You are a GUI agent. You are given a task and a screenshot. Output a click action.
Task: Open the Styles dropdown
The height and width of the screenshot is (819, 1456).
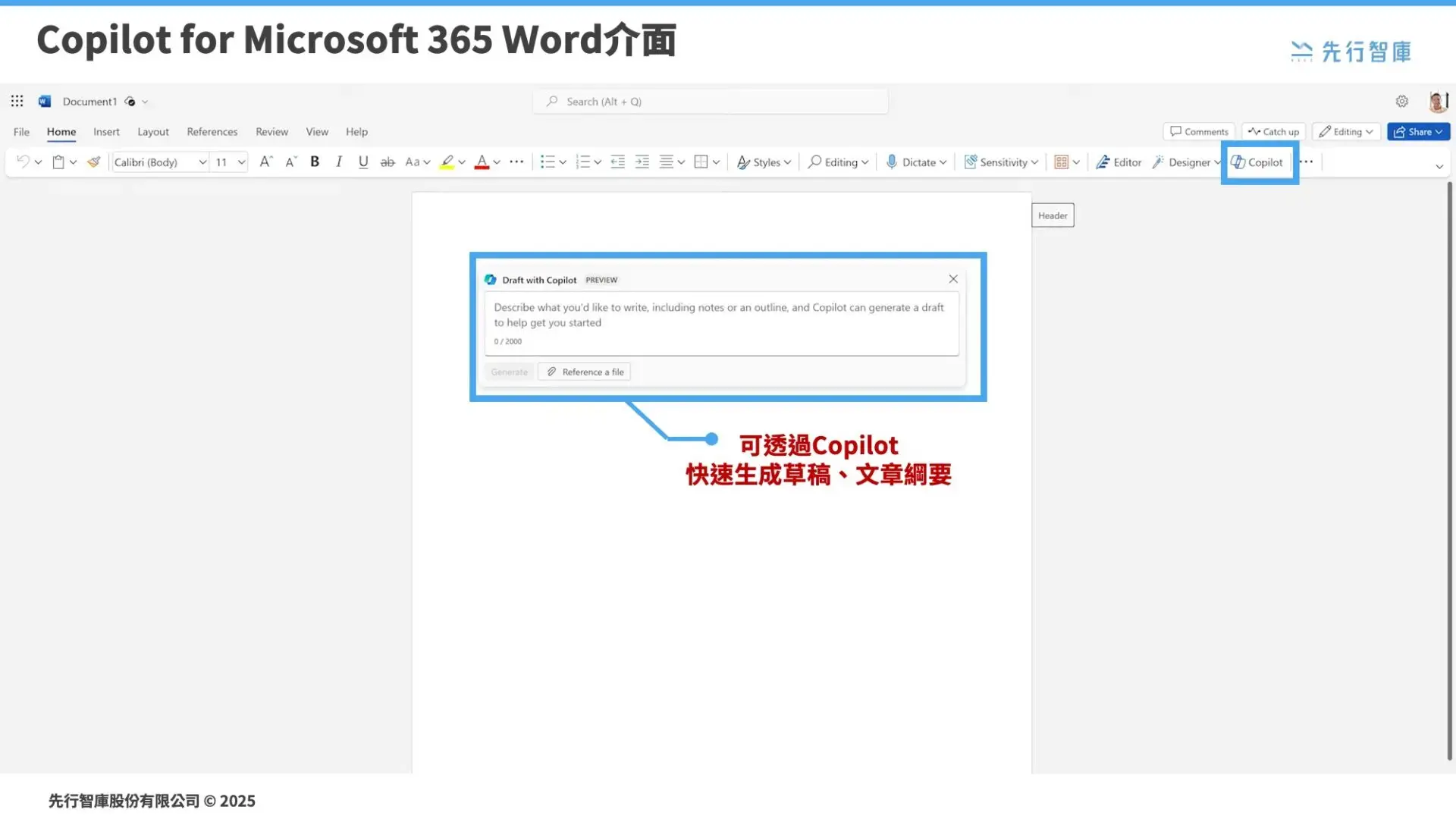coord(764,162)
